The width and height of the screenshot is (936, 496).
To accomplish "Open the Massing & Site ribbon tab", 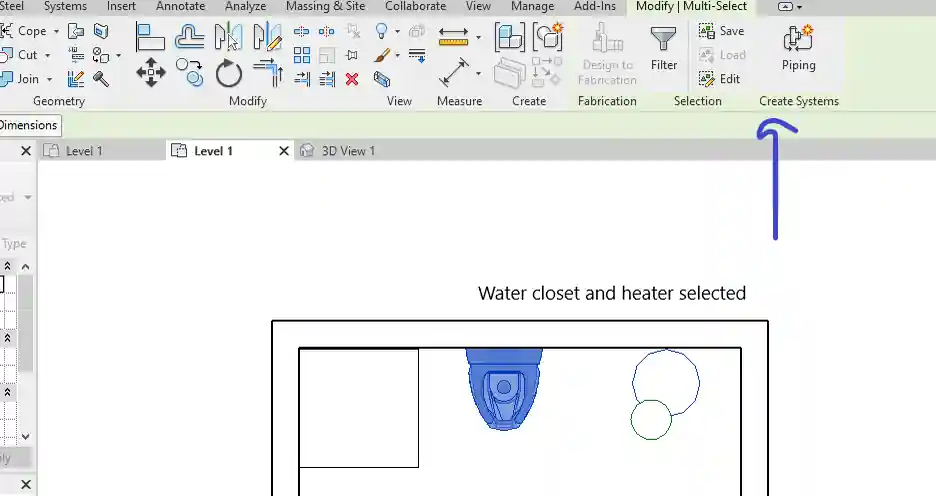I will (325, 7).
